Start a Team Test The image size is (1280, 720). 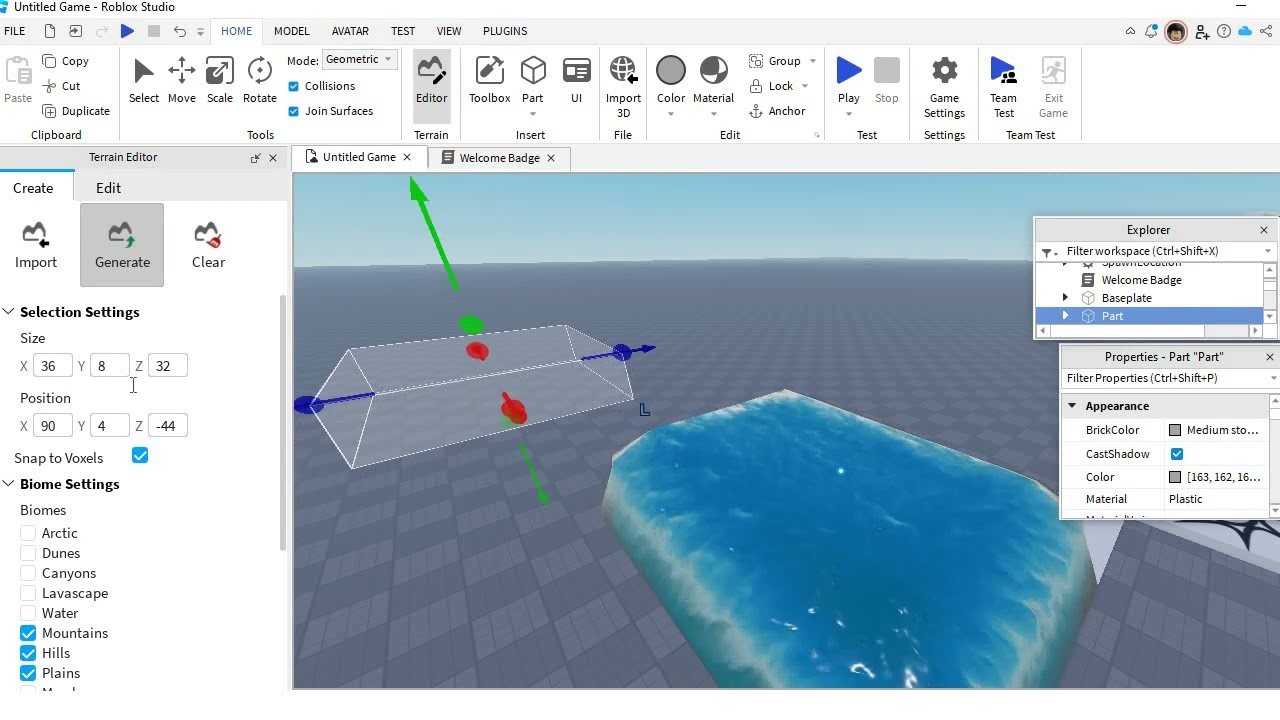[1003, 87]
